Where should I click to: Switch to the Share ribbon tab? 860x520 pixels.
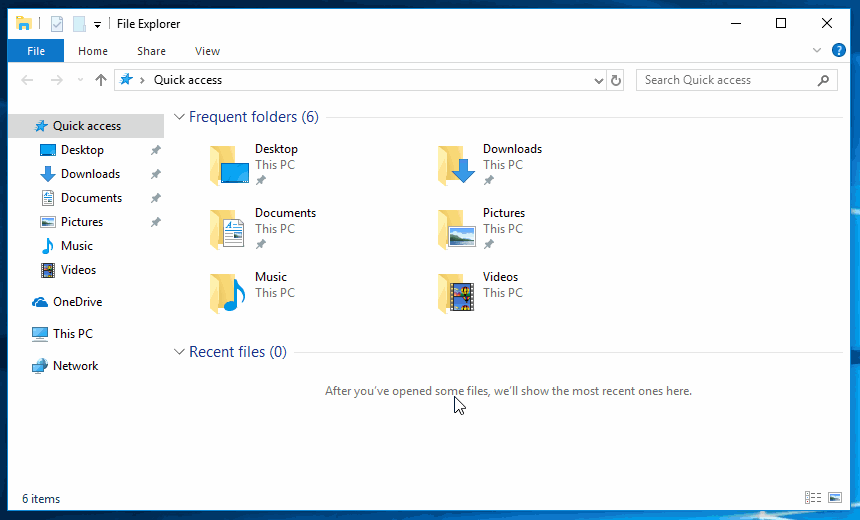click(151, 51)
